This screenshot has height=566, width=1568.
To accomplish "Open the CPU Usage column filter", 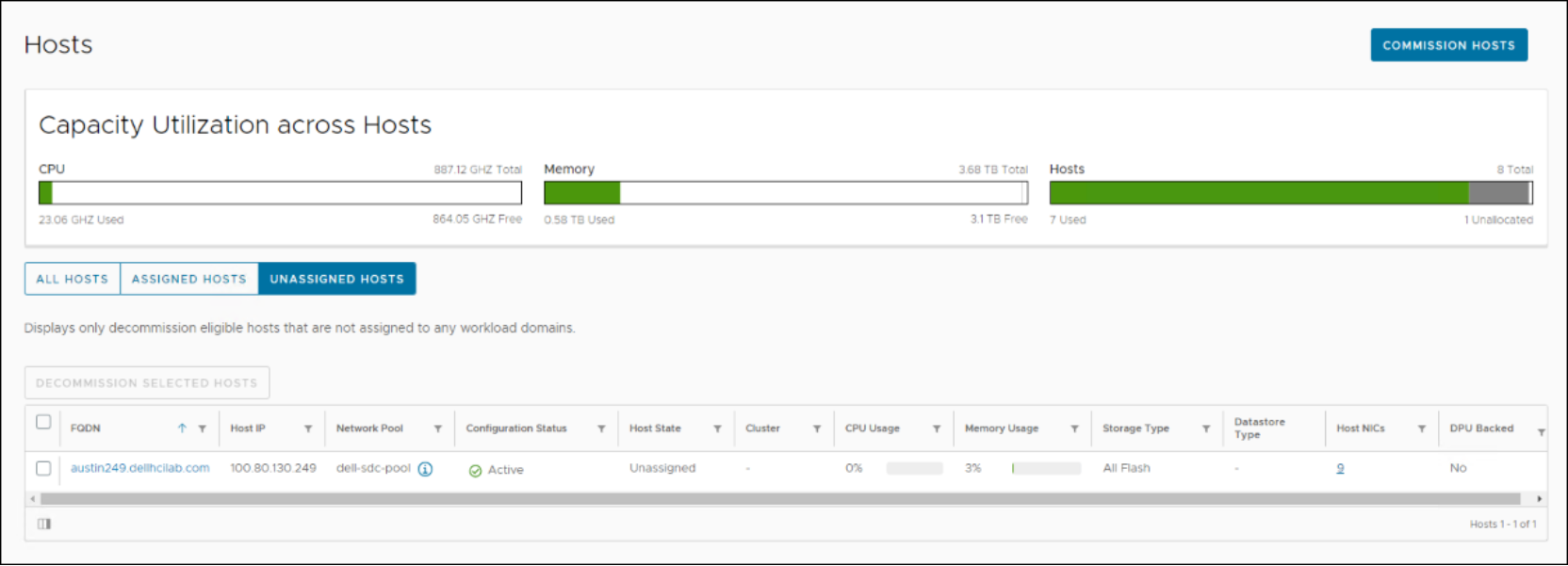I will [x=937, y=429].
